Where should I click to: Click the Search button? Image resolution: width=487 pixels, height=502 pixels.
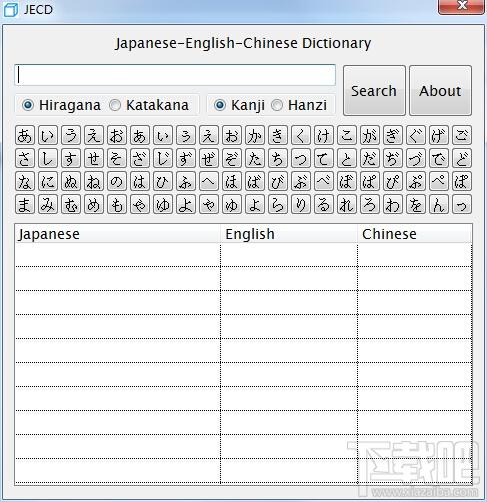tap(374, 91)
